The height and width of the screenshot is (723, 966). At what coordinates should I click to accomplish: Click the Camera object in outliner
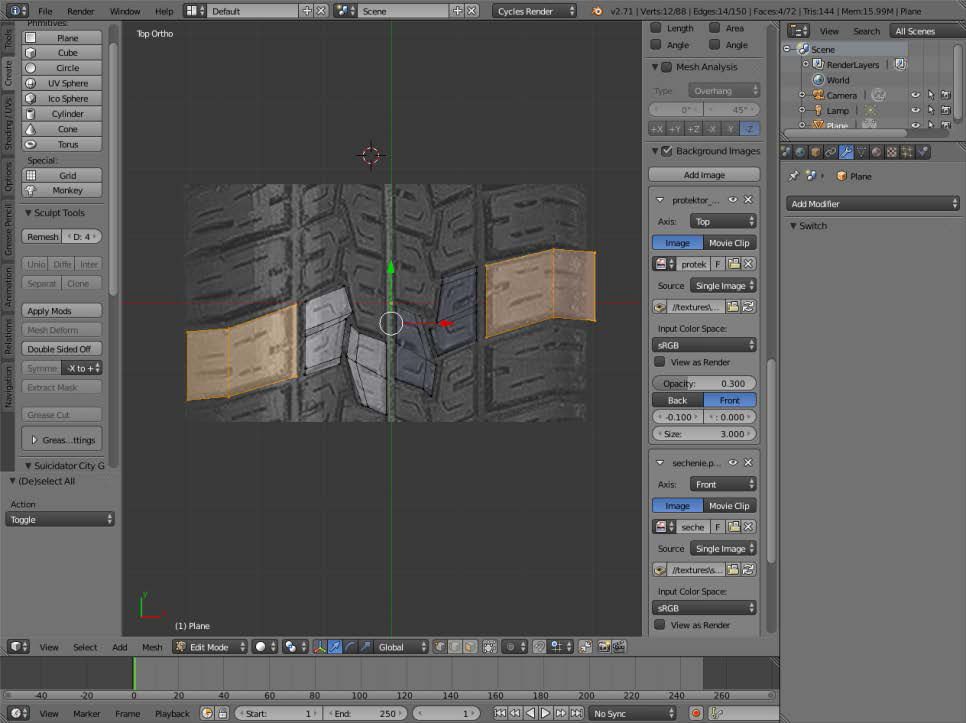pos(840,95)
